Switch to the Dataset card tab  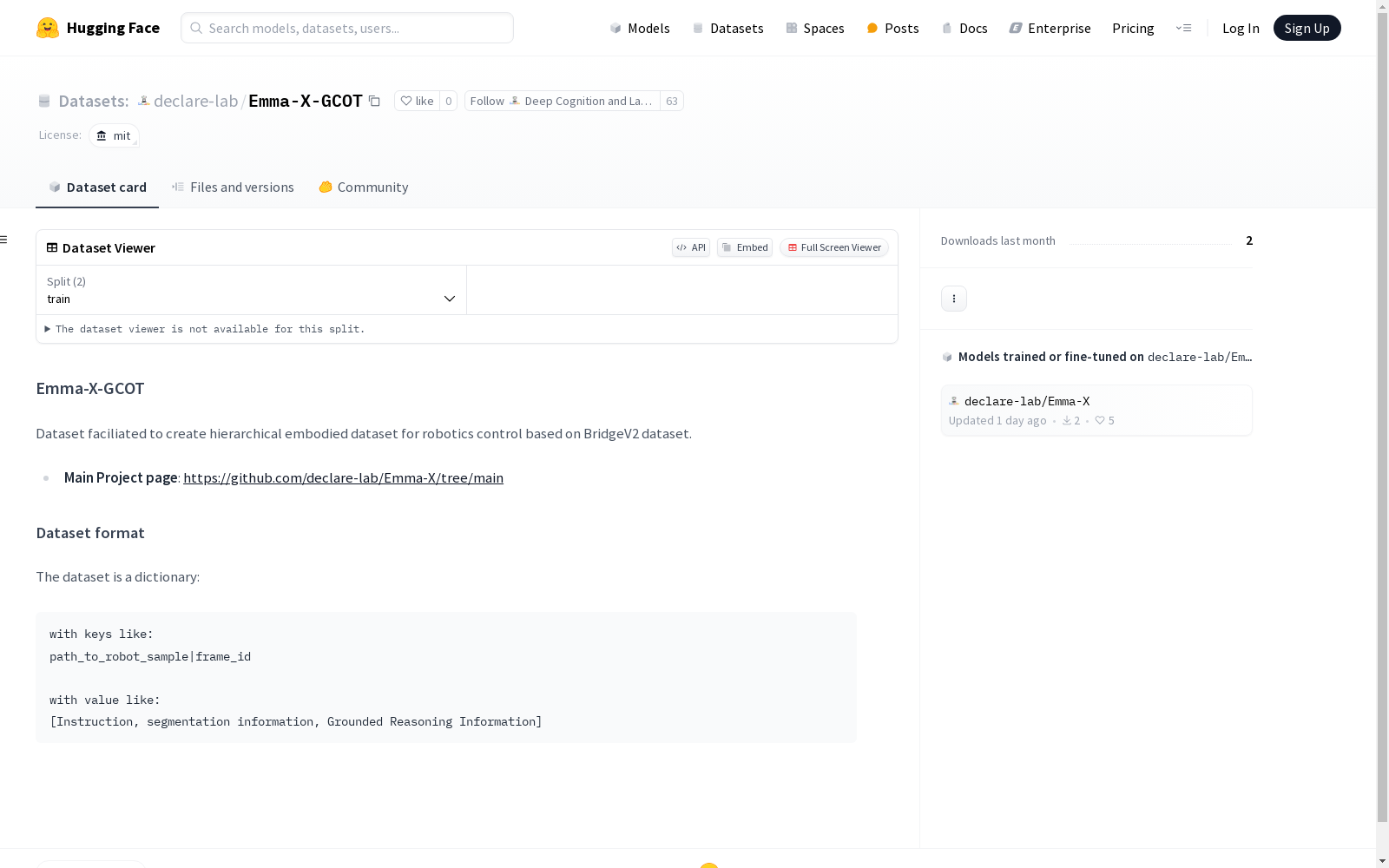(97, 187)
